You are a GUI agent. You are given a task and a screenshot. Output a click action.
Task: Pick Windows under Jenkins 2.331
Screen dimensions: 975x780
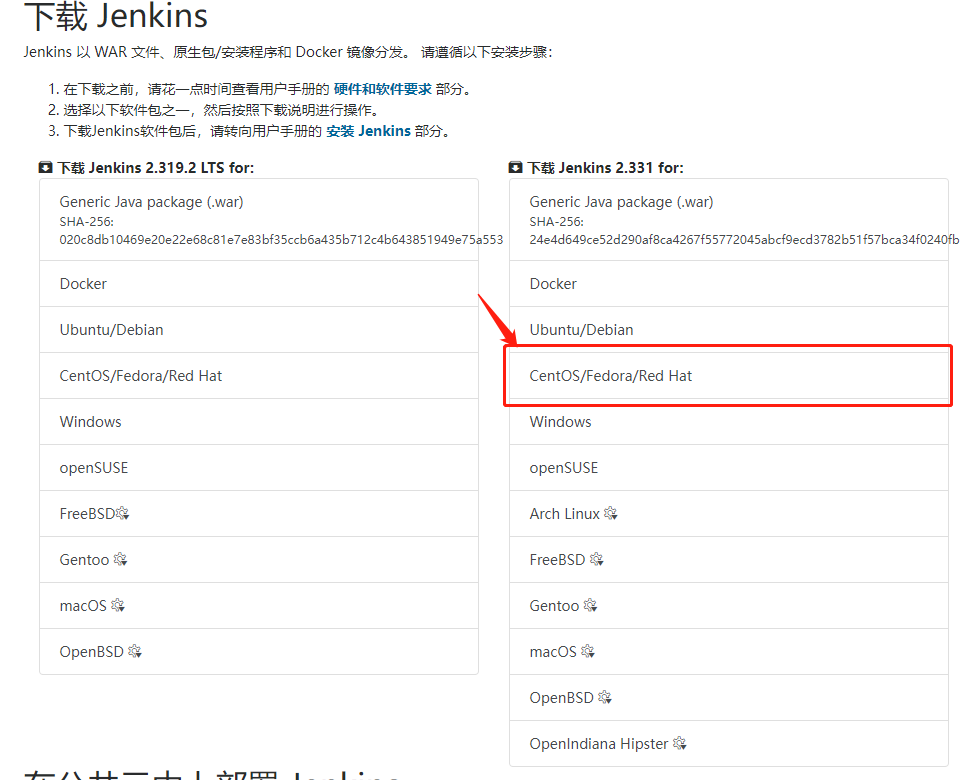click(729, 422)
